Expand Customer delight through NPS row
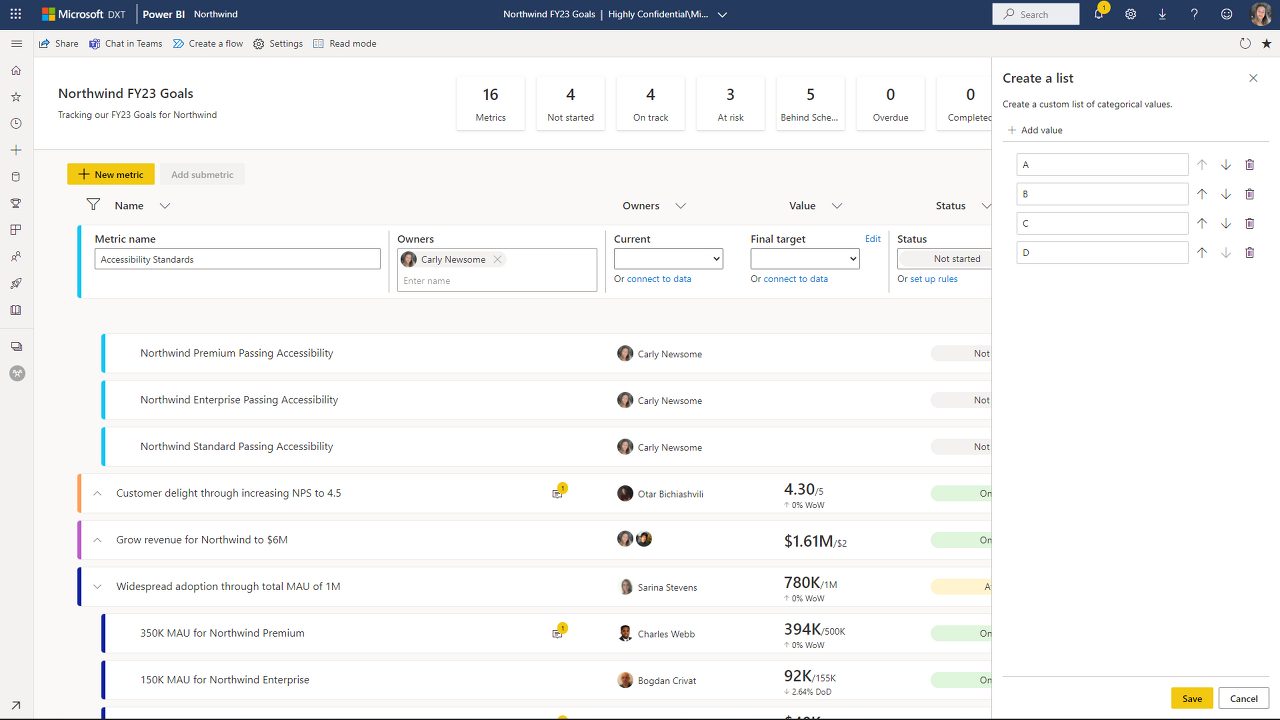1280x720 pixels. 97,493
